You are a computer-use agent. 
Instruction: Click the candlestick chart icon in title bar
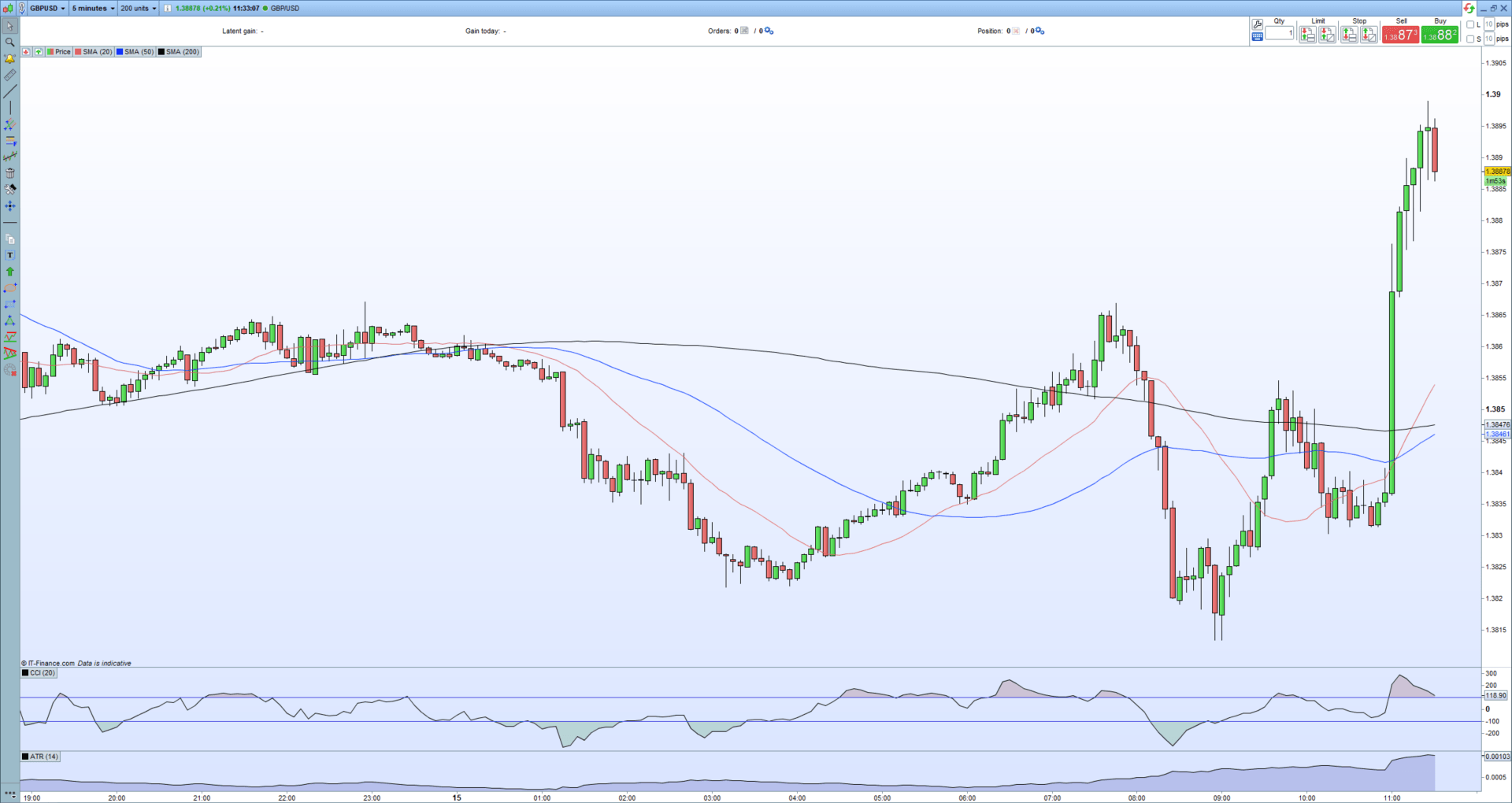[8, 8]
